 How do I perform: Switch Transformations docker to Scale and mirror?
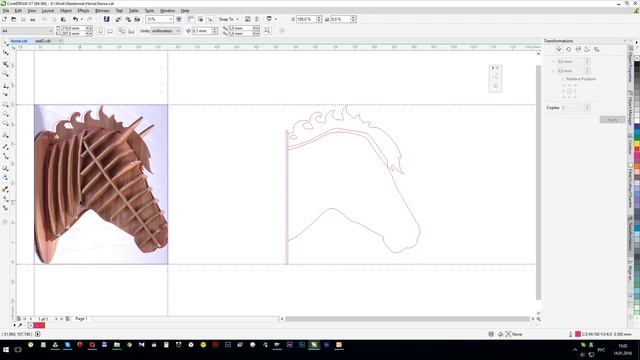(578, 49)
